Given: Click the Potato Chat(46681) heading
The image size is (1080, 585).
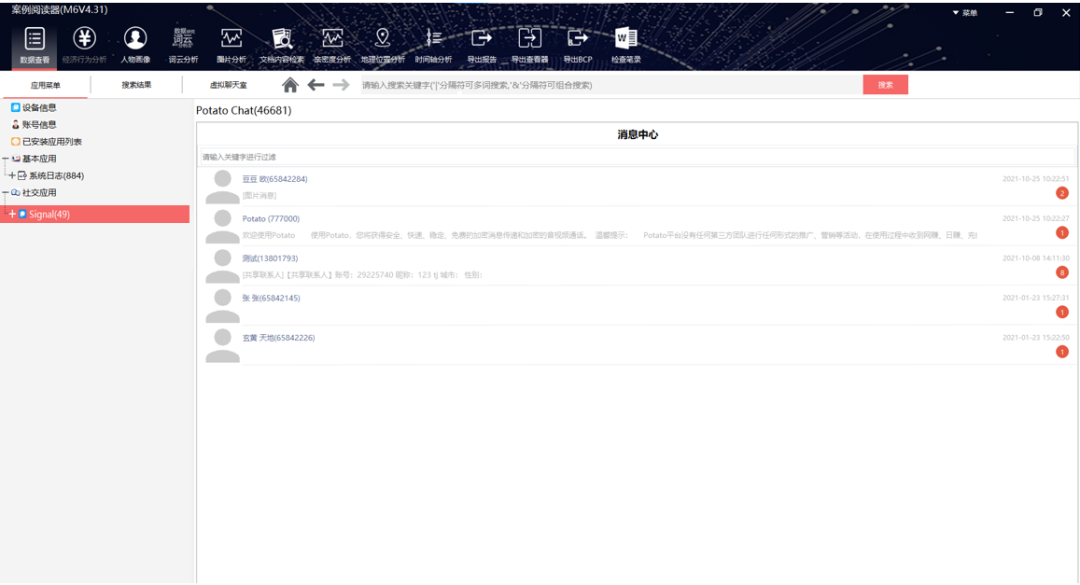Looking at the screenshot, I should [x=244, y=111].
